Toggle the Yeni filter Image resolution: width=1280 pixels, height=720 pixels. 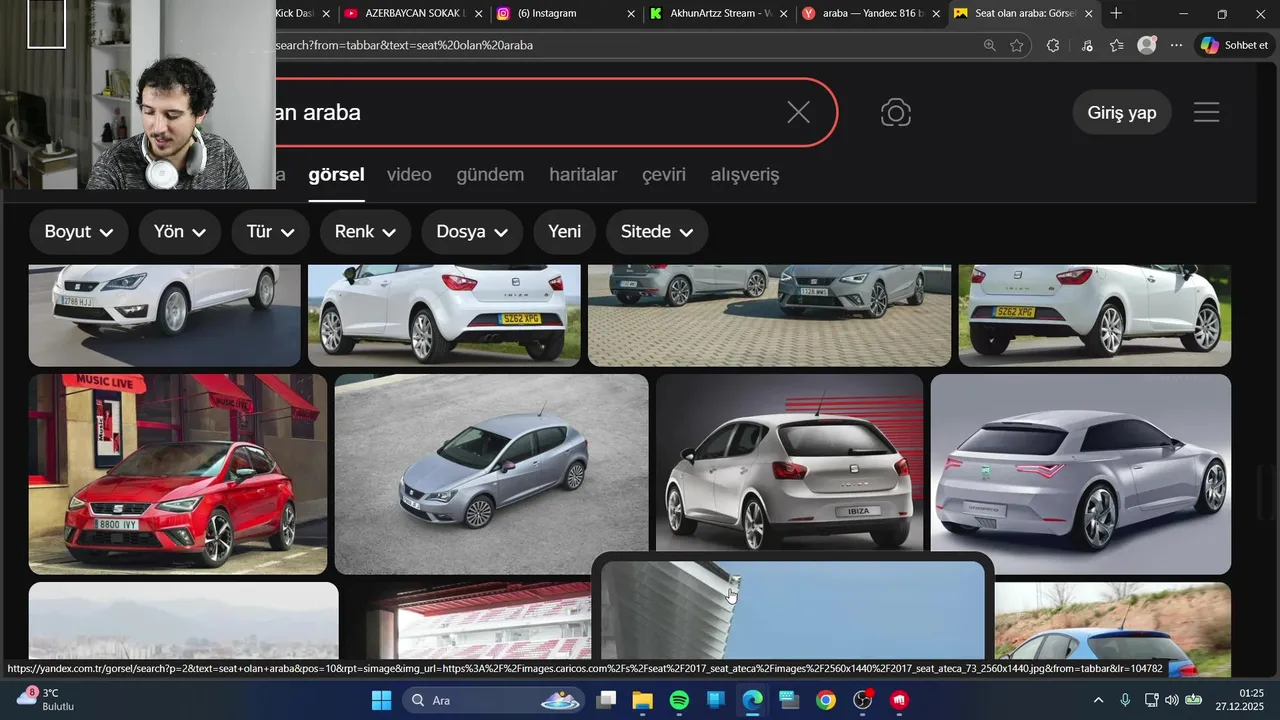coord(565,232)
